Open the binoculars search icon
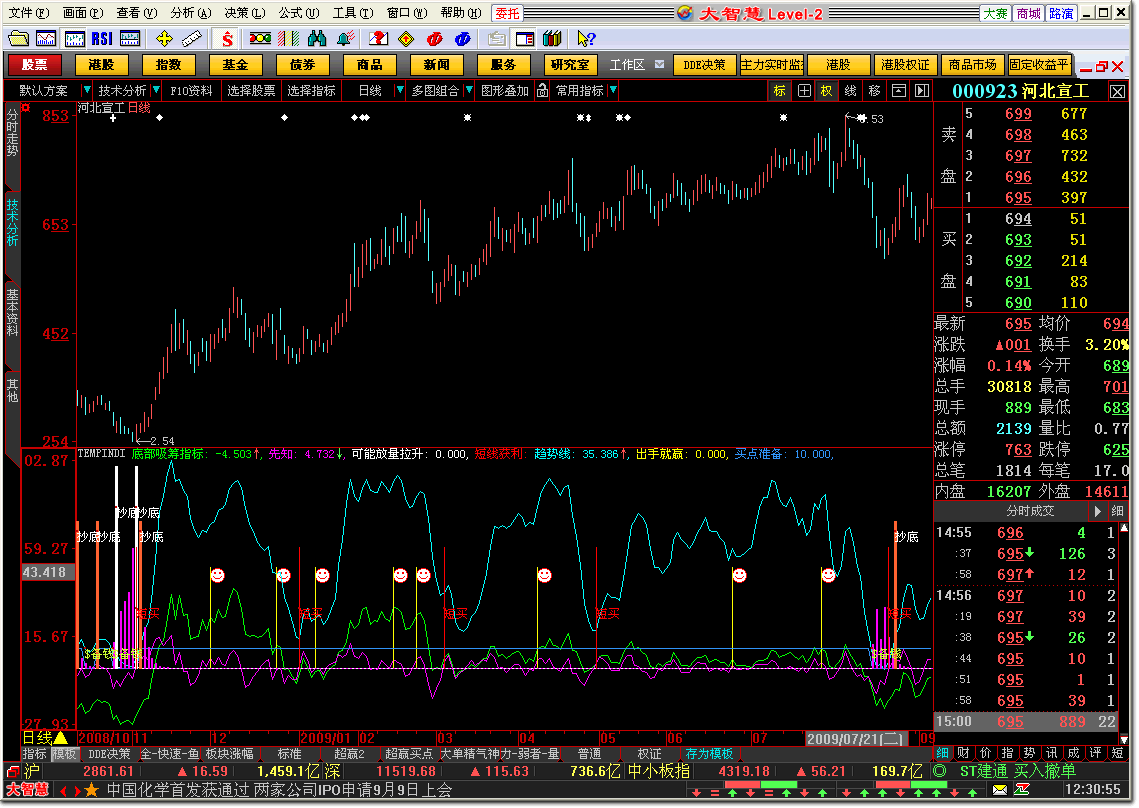This screenshot has width=1139, height=808. (x=317, y=39)
